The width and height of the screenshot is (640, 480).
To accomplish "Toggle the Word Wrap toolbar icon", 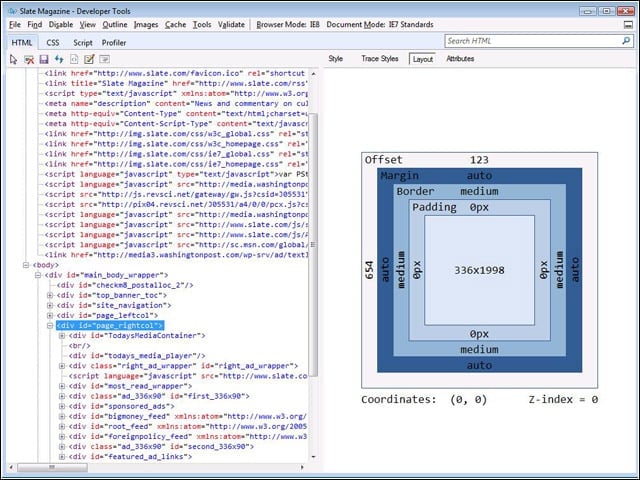I will coord(104,60).
